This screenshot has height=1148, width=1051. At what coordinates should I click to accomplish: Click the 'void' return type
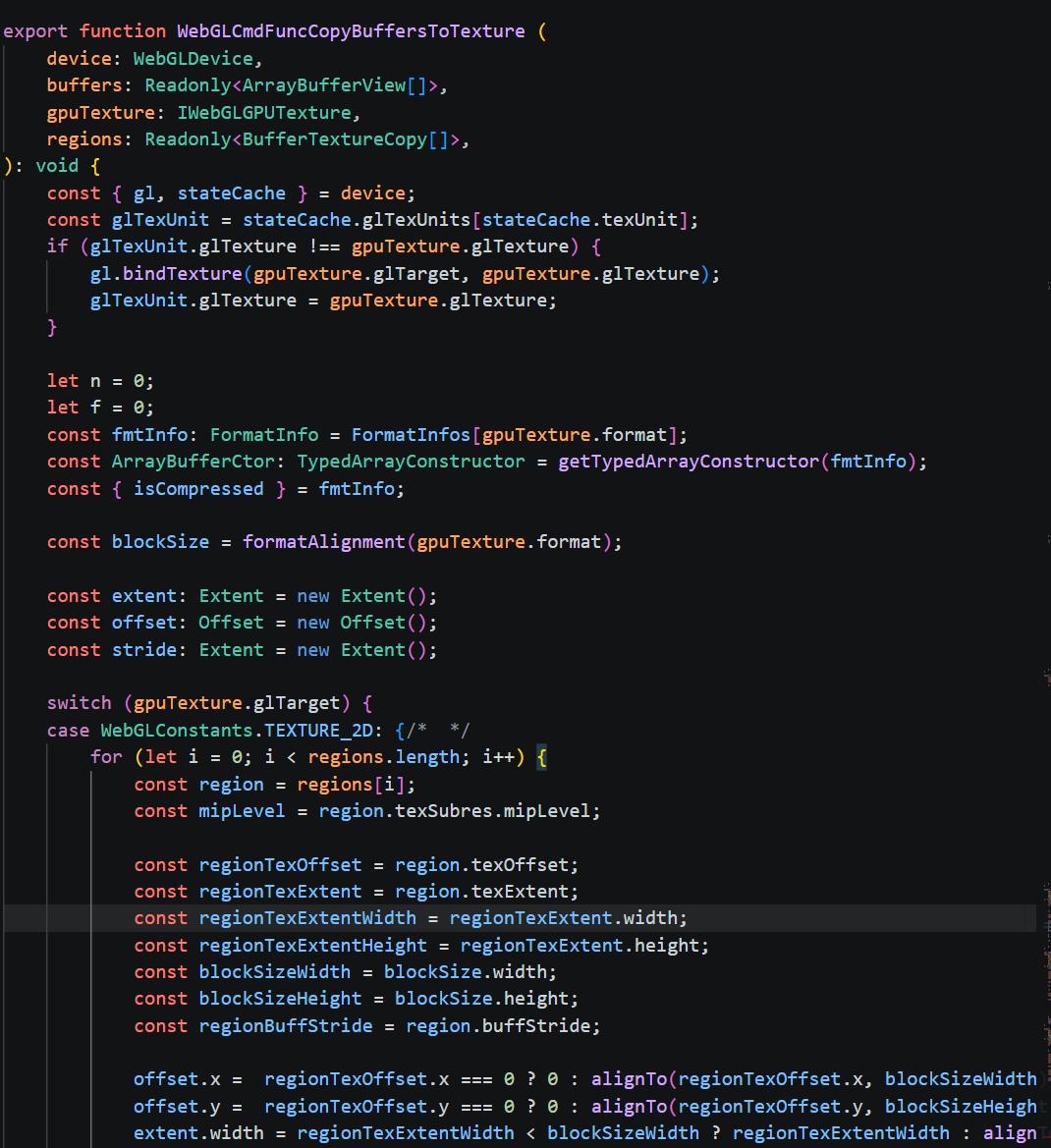(57, 166)
